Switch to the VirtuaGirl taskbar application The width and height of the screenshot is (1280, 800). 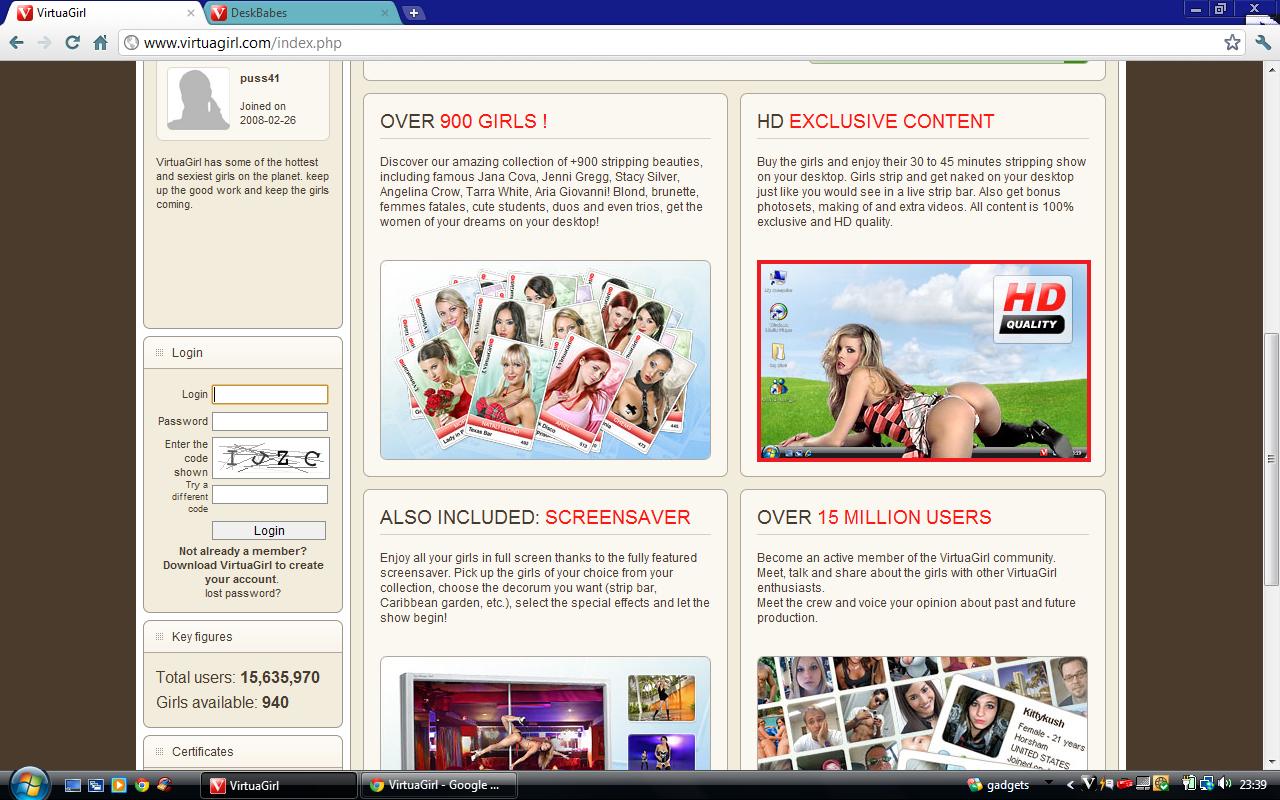(279, 785)
